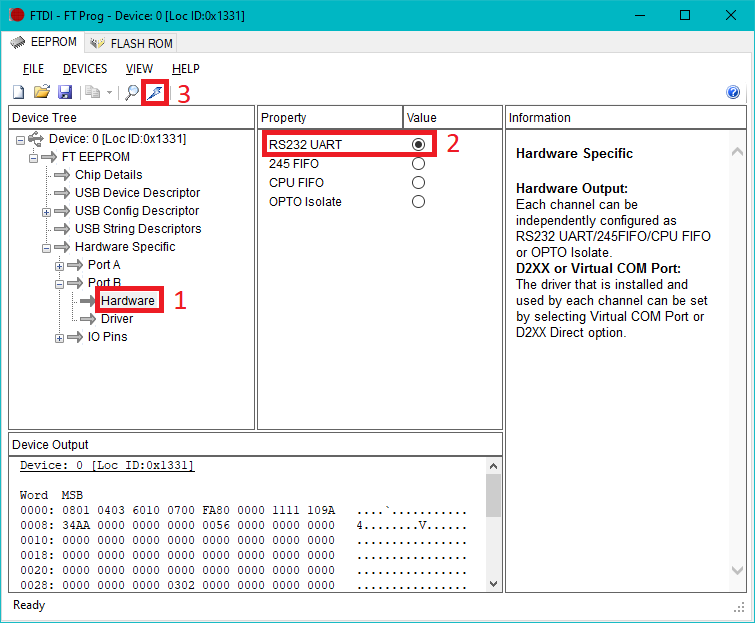
Task: Click the Ready status bar text
Action: (29, 605)
